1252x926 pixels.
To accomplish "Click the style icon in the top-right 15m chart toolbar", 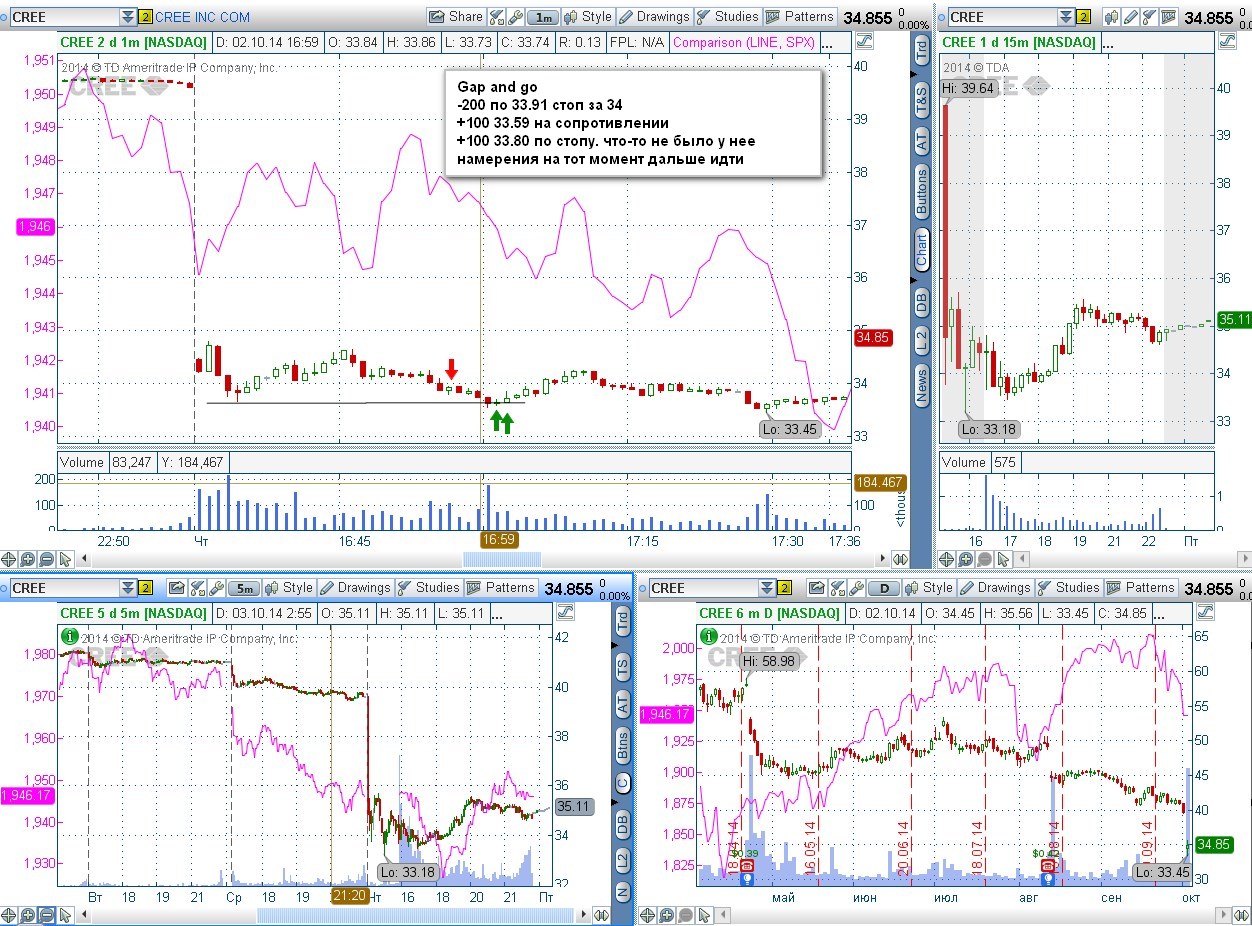I will [1111, 17].
